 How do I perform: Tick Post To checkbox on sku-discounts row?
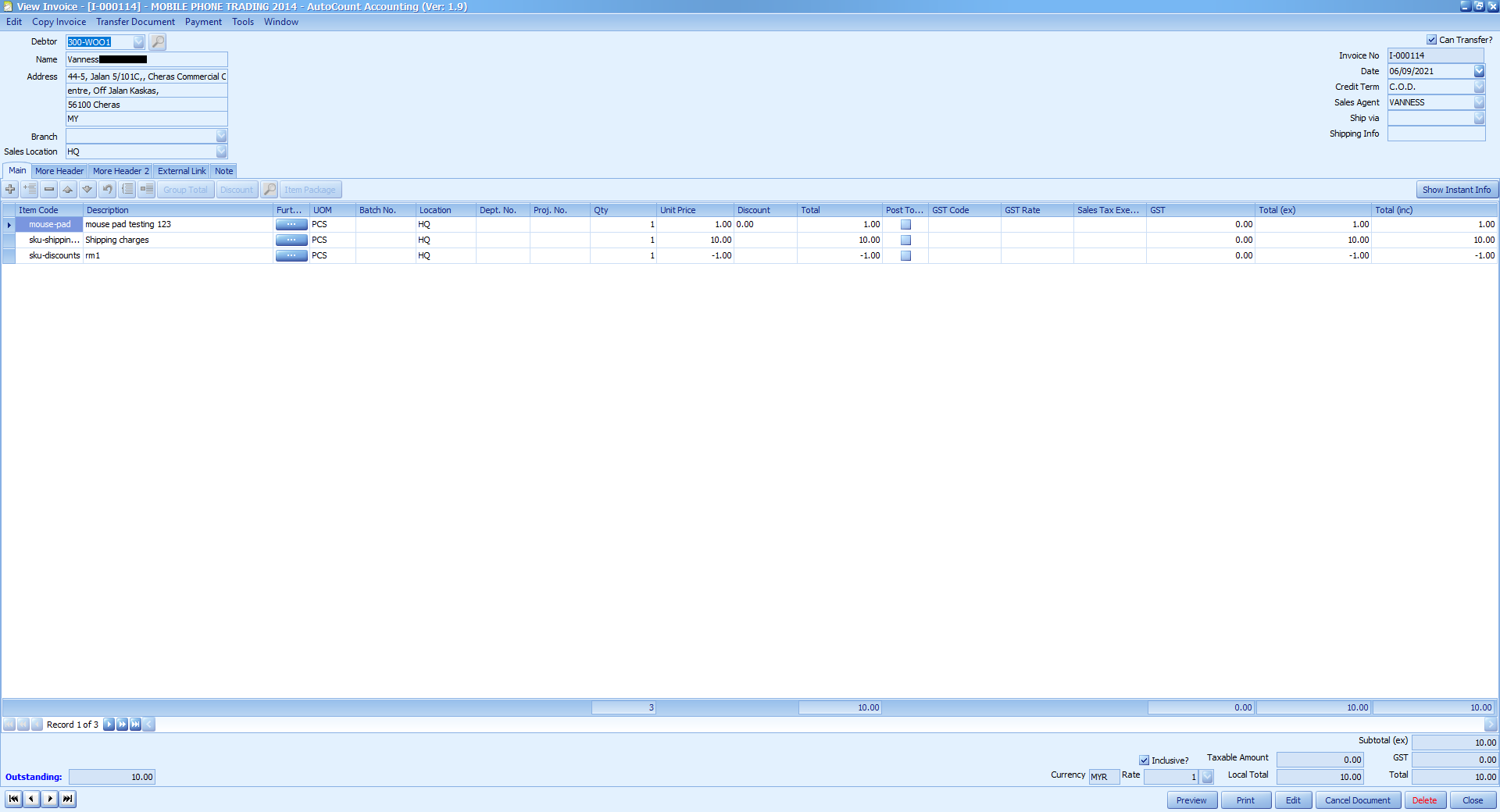(905, 255)
